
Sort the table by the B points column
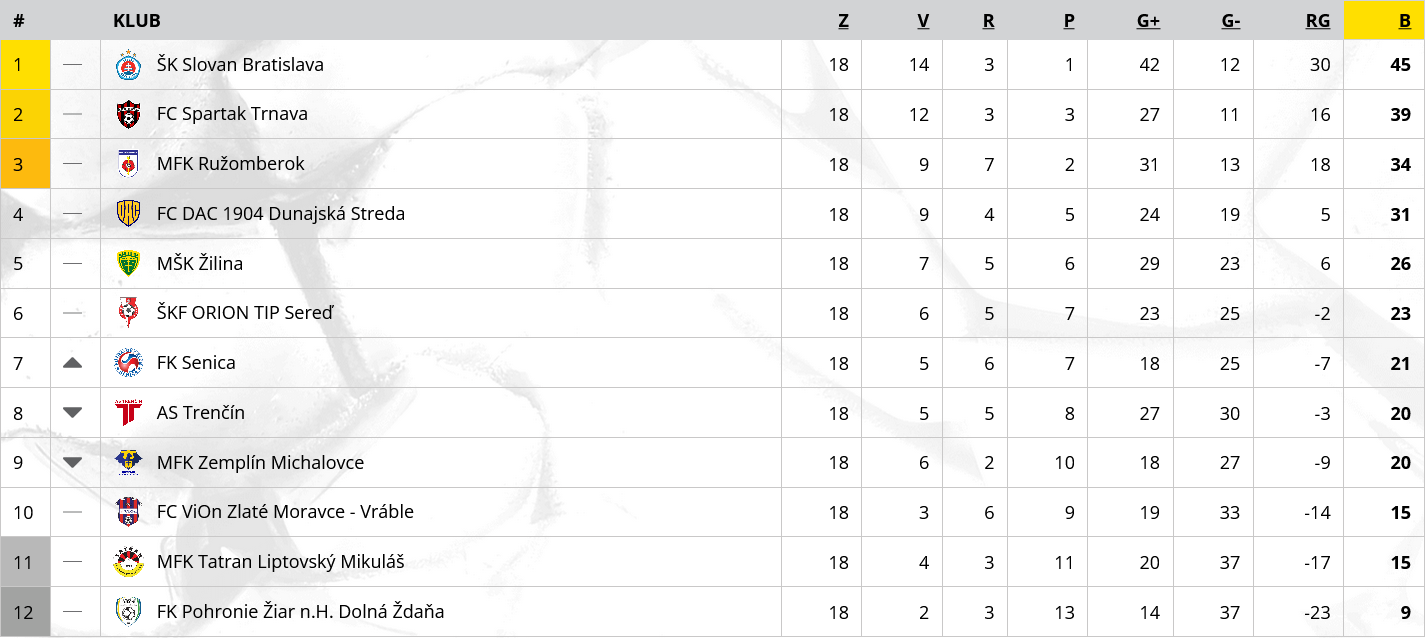1405,21
